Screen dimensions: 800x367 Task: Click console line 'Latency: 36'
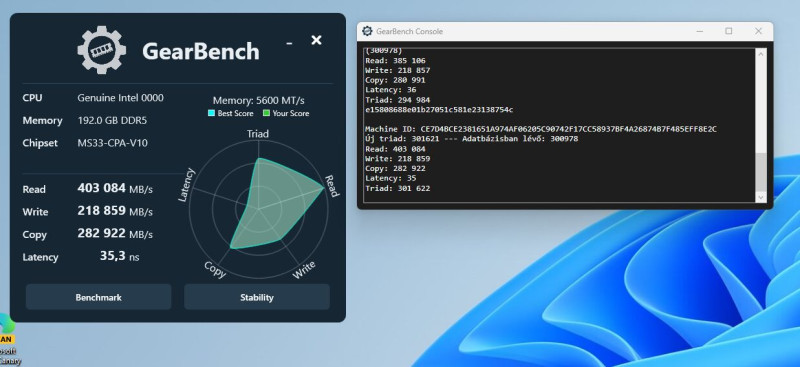(x=391, y=90)
